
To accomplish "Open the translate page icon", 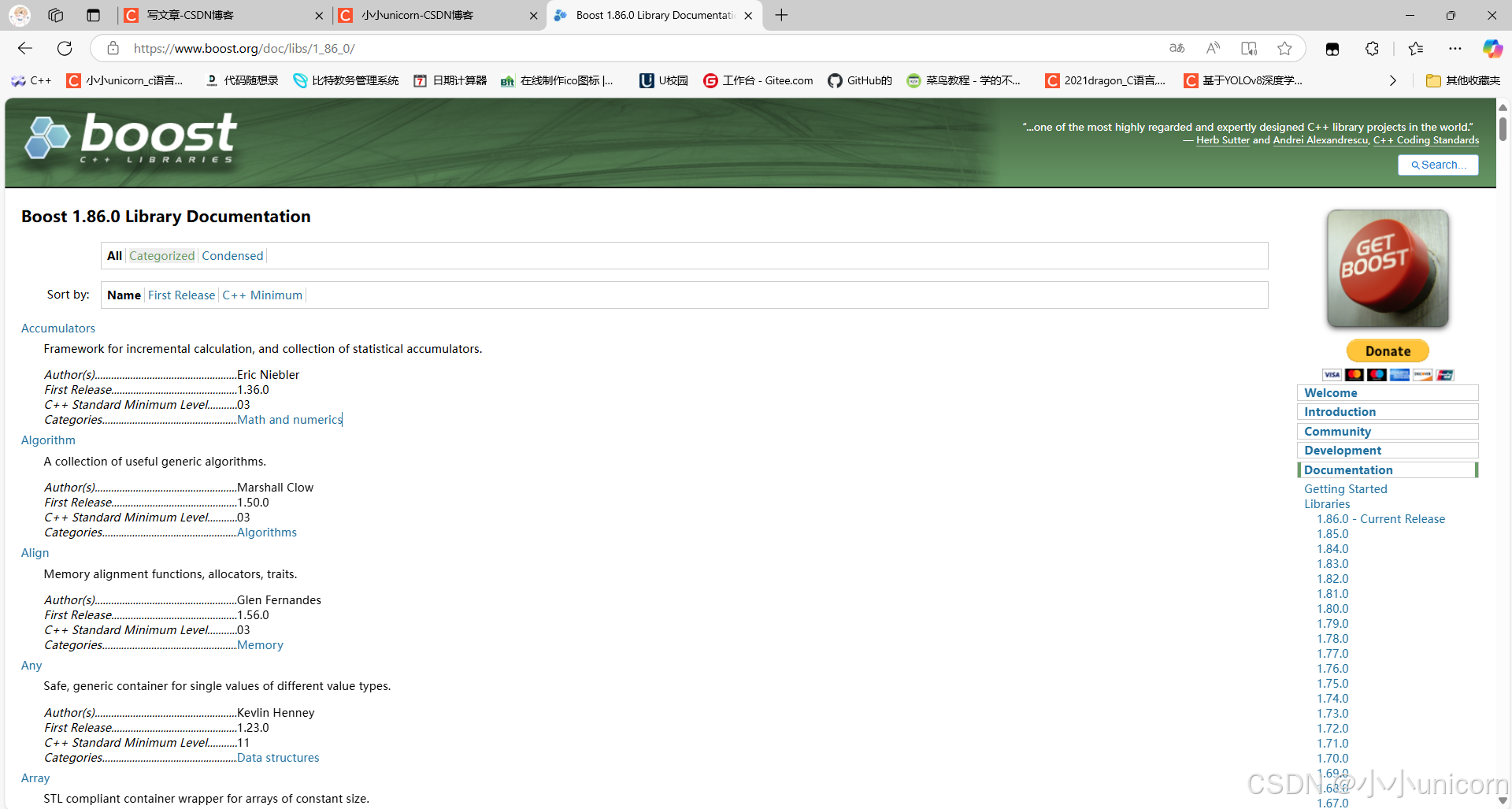I will pyautogui.click(x=1177, y=48).
